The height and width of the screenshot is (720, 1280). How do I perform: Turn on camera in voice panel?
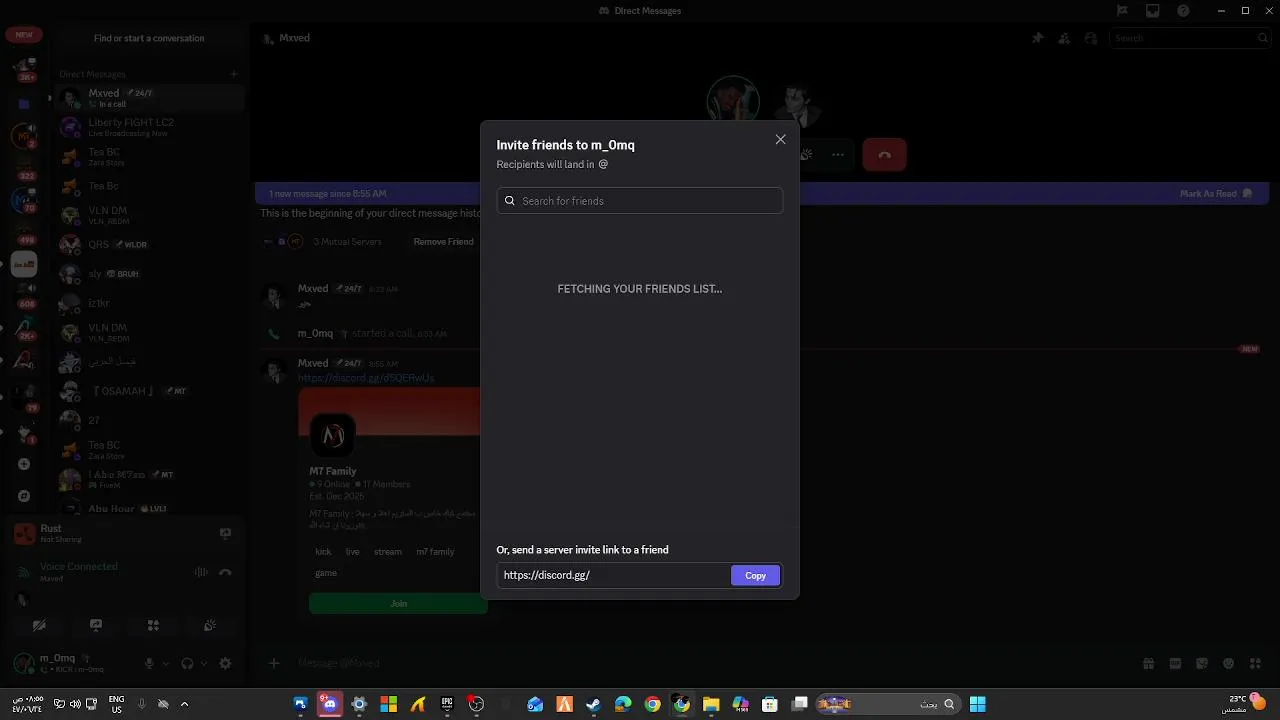[39, 626]
